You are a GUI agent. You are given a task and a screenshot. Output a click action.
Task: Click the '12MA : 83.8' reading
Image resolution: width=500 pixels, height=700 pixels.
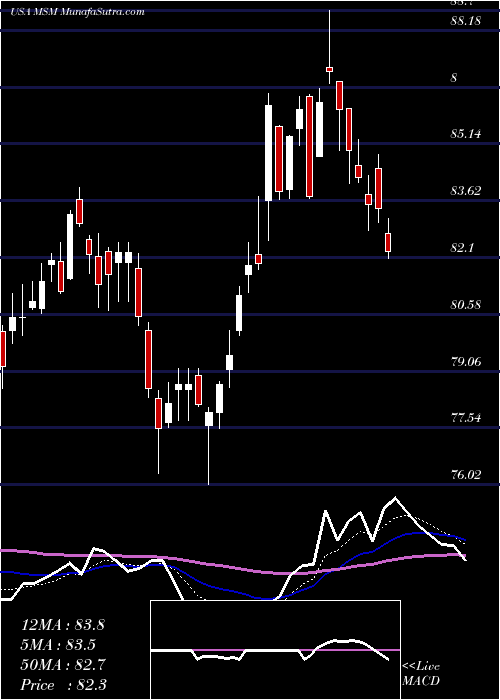coord(62,625)
